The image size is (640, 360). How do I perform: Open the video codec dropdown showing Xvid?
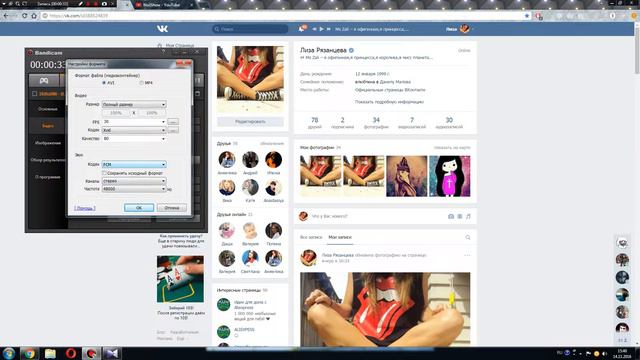(x=134, y=130)
